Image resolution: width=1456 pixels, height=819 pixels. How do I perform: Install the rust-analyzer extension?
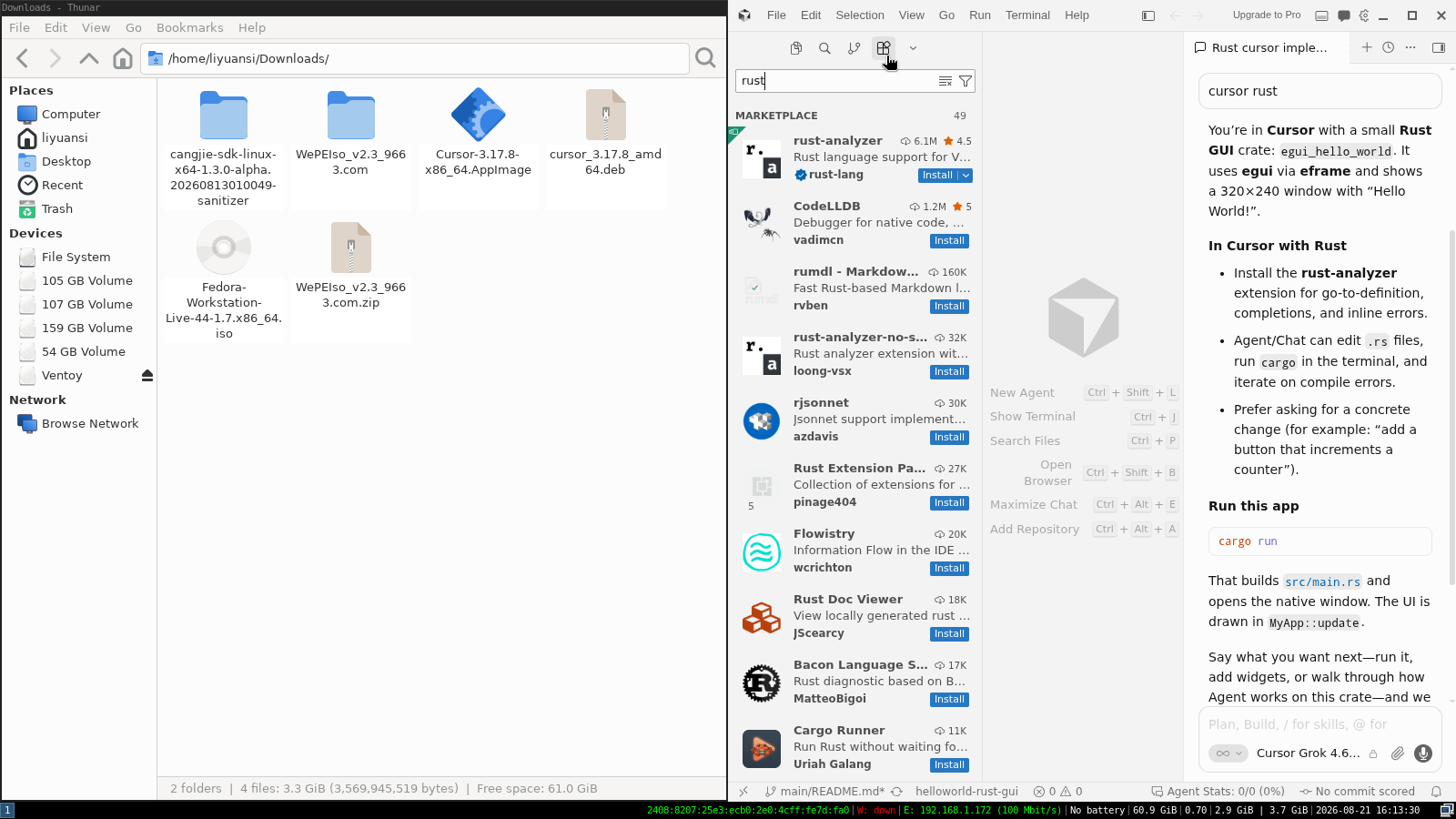tap(938, 176)
